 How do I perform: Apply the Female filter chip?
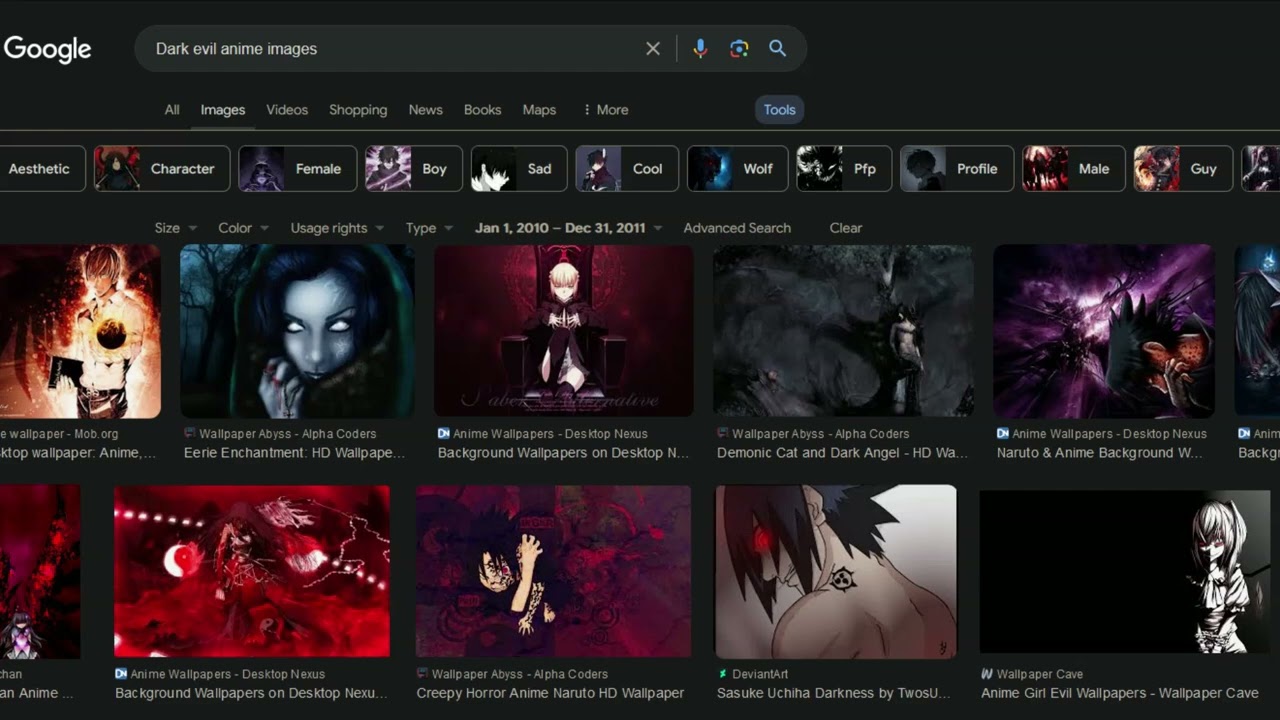pyautogui.click(x=297, y=169)
